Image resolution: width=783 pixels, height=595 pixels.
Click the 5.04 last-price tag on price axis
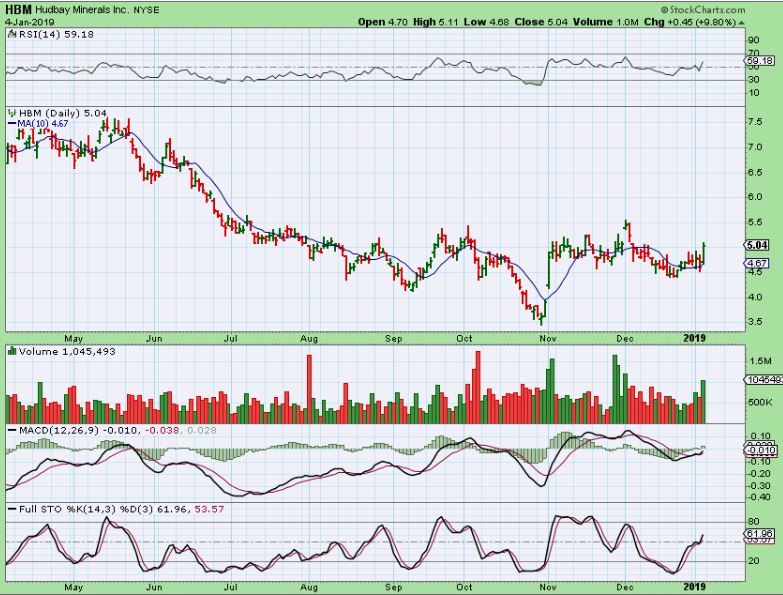[x=759, y=245]
